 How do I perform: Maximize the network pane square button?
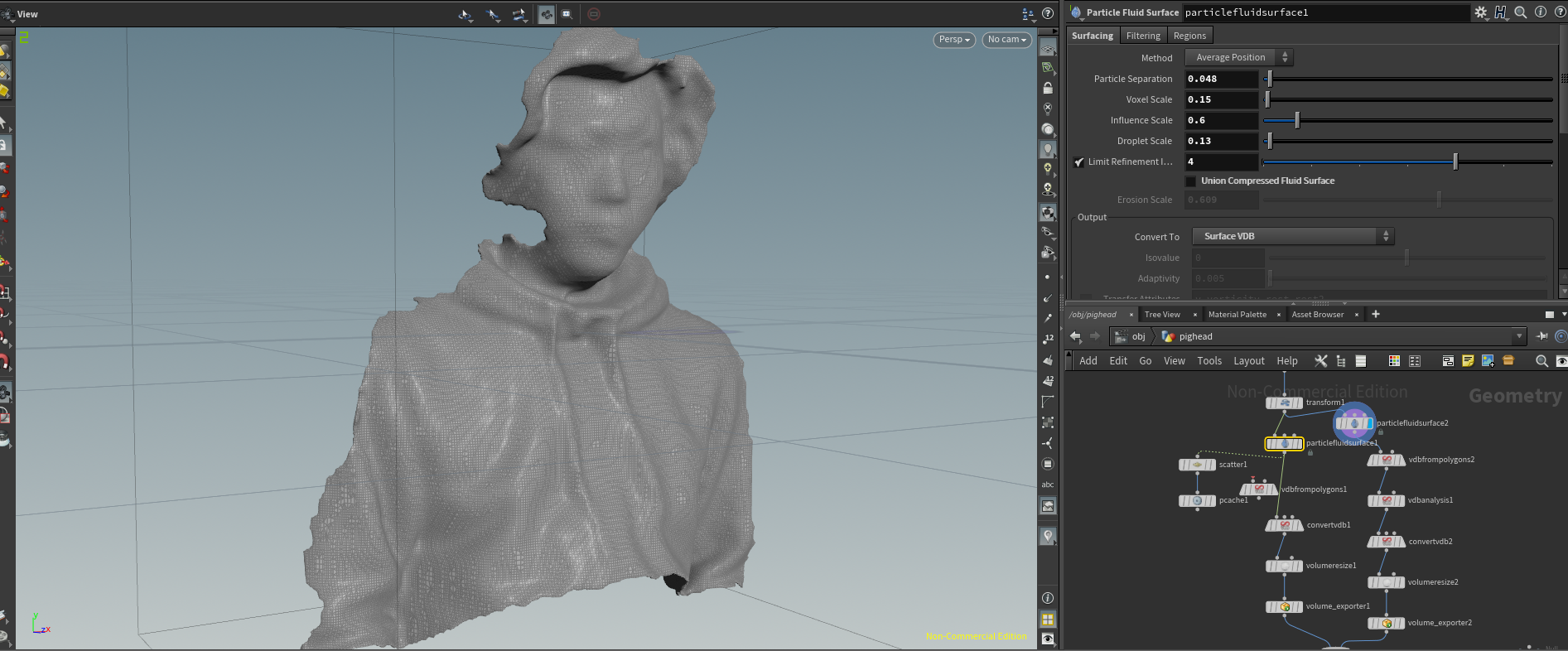click(1550, 315)
